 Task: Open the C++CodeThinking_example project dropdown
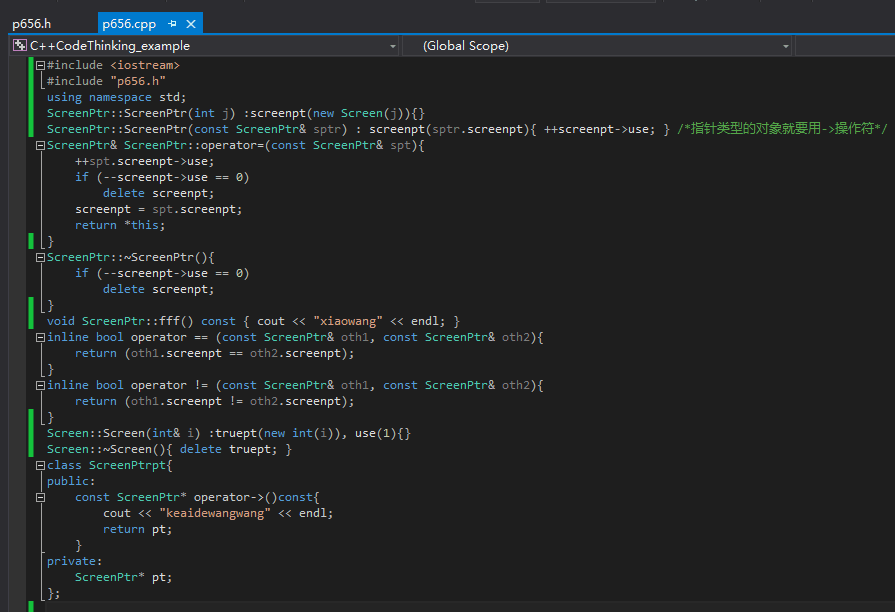pos(391,46)
